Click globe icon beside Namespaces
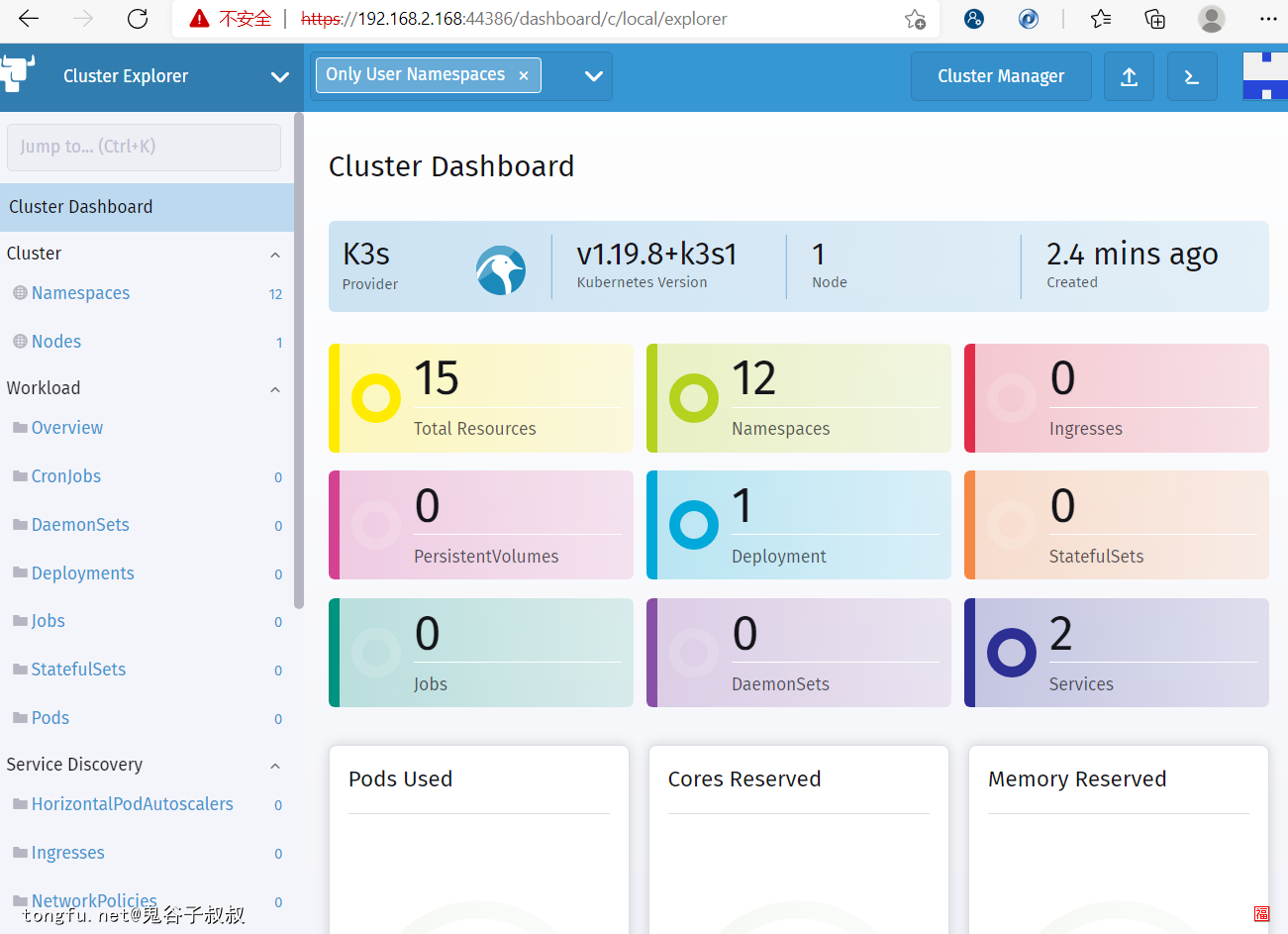 (20, 293)
